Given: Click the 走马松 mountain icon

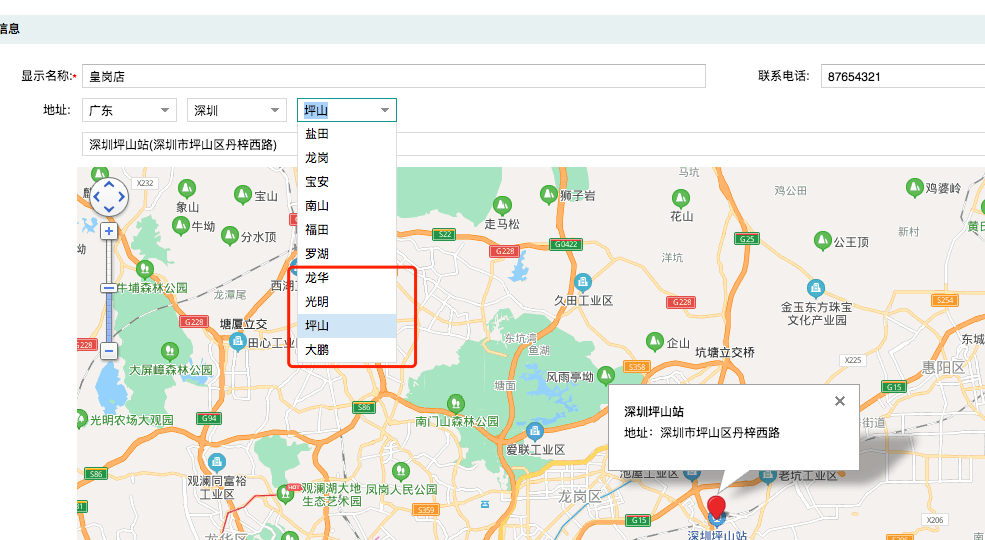Looking at the screenshot, I should click(502, 205).
